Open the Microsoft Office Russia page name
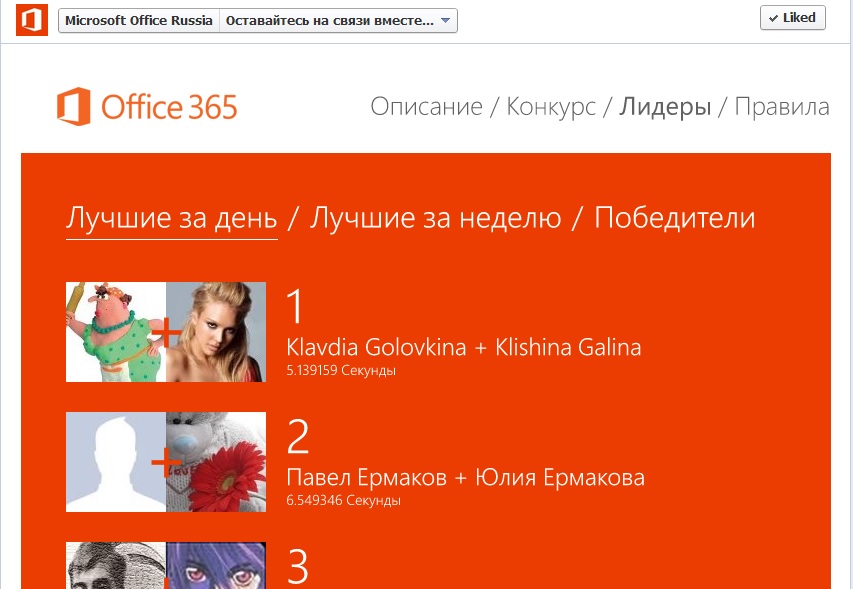The width and height of the screenshot is (853, 589). [x=138, y=21]
